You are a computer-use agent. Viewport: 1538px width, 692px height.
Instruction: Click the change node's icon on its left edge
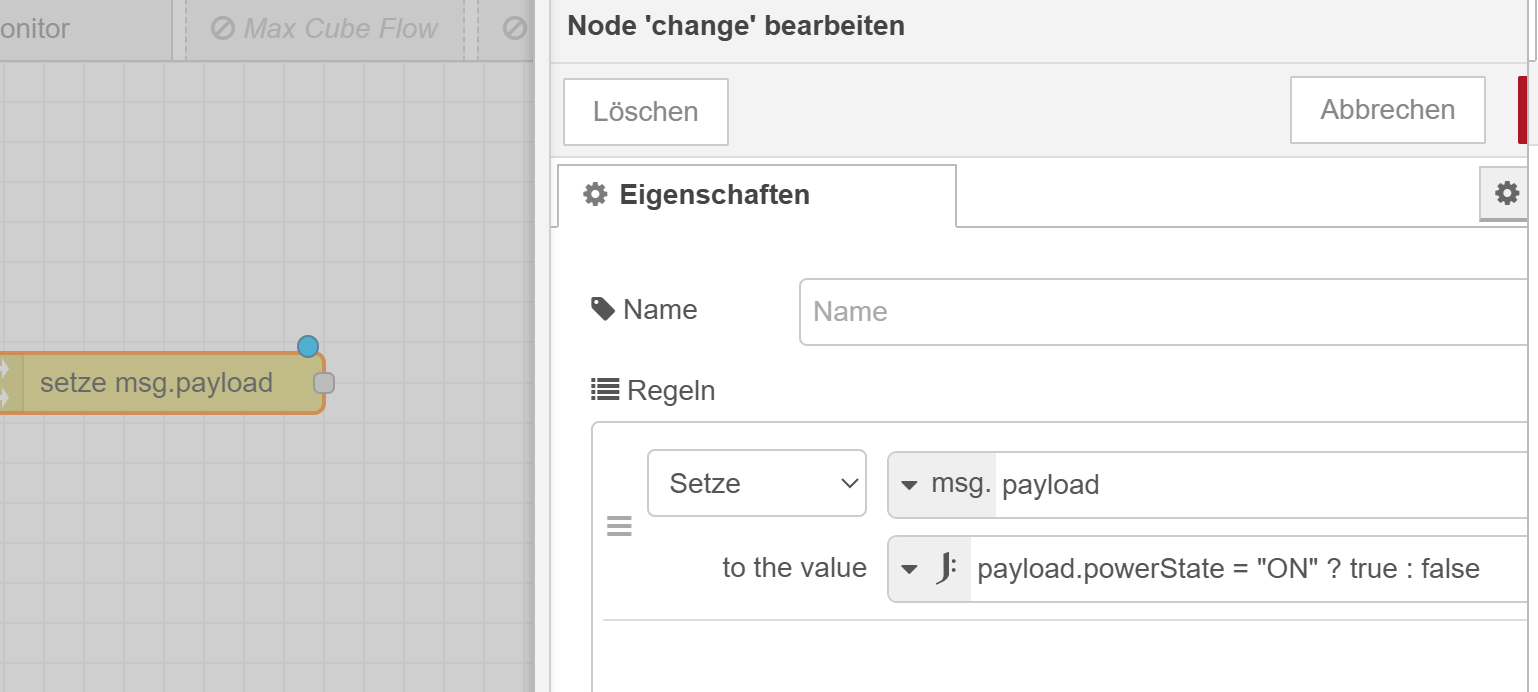tap(5, 383)
